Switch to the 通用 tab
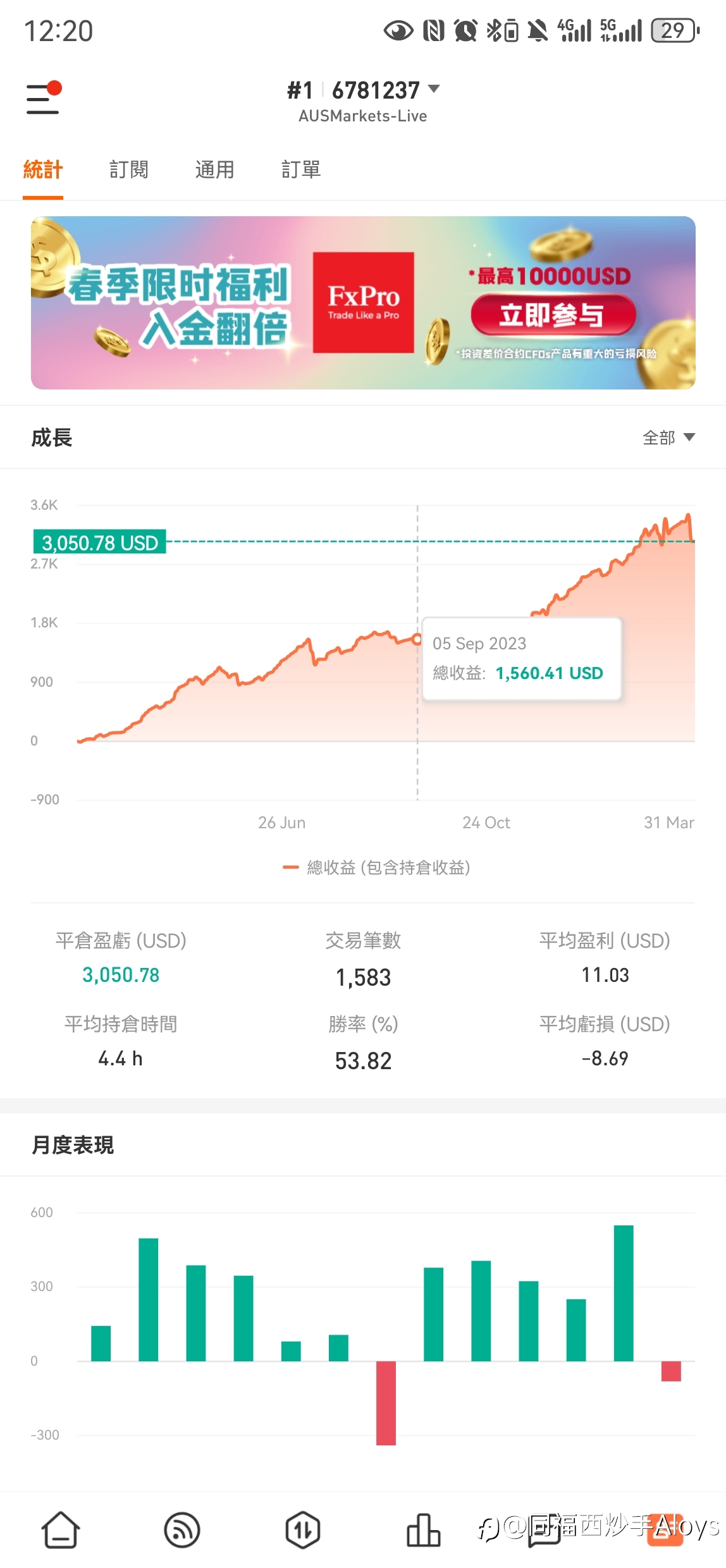Screen dimensions: 726x1568 [215, 169]
